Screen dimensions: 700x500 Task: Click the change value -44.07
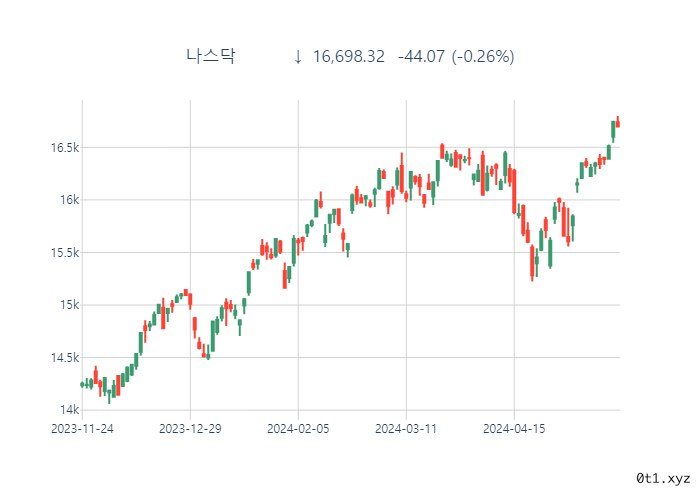point(421,57)
